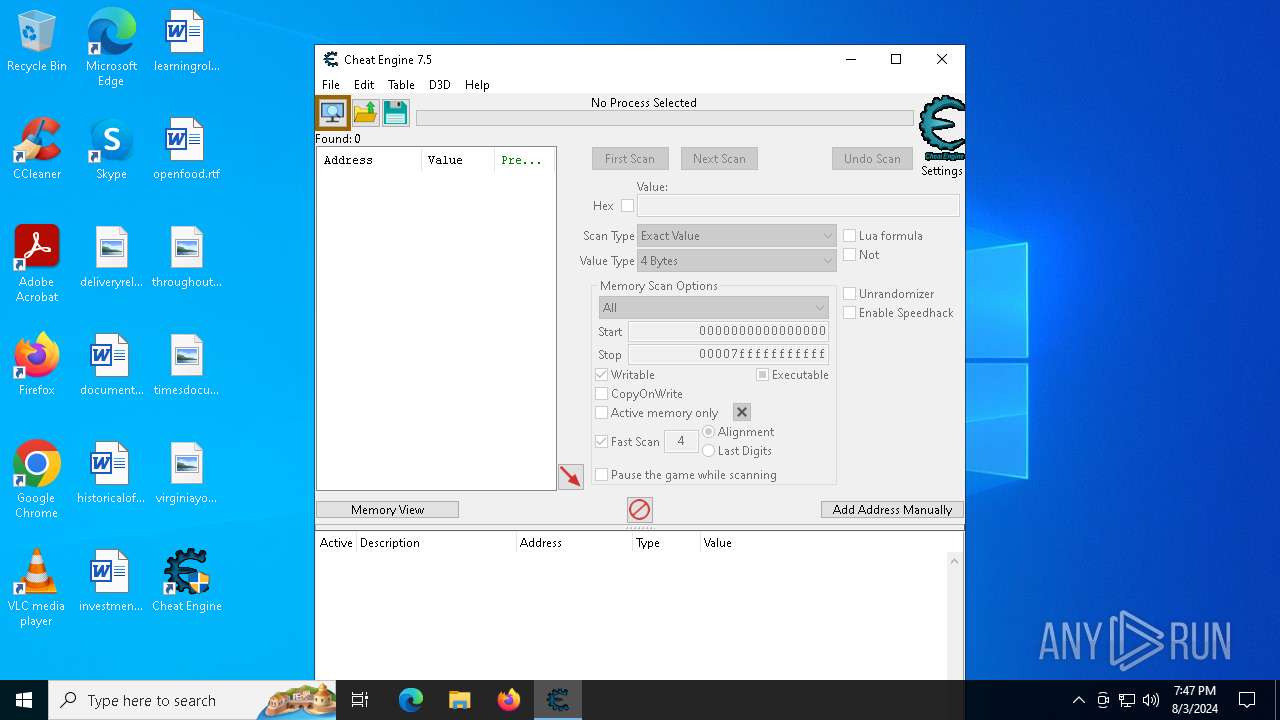This screenshot has width=1280, height=720.
Task: Click the Stop address field
Action: click(728, 354)
